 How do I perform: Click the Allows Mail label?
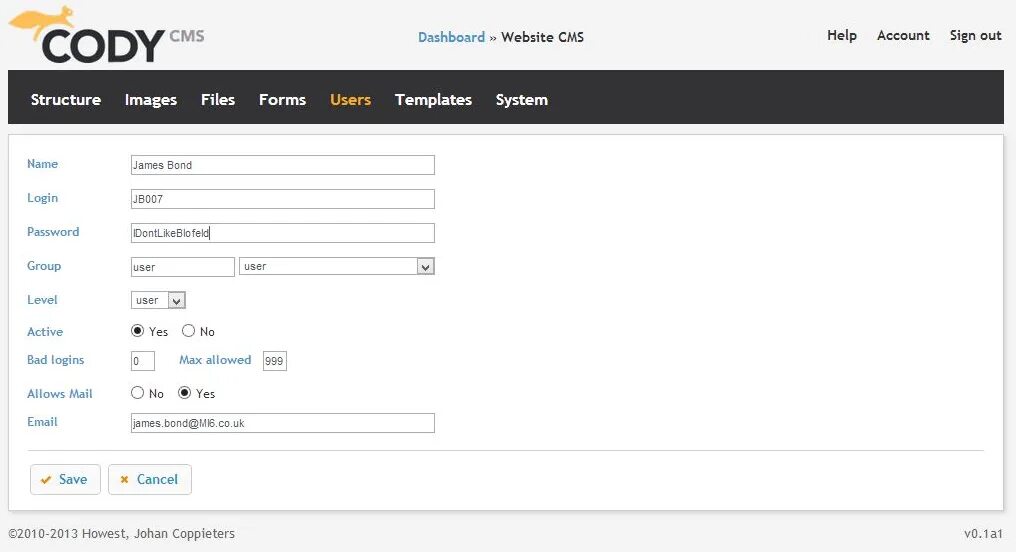[x=60, y=393]
